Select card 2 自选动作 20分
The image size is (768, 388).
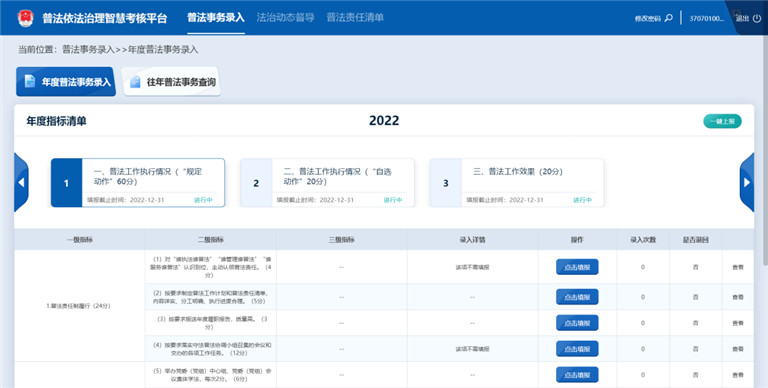(x=327, y=183)
